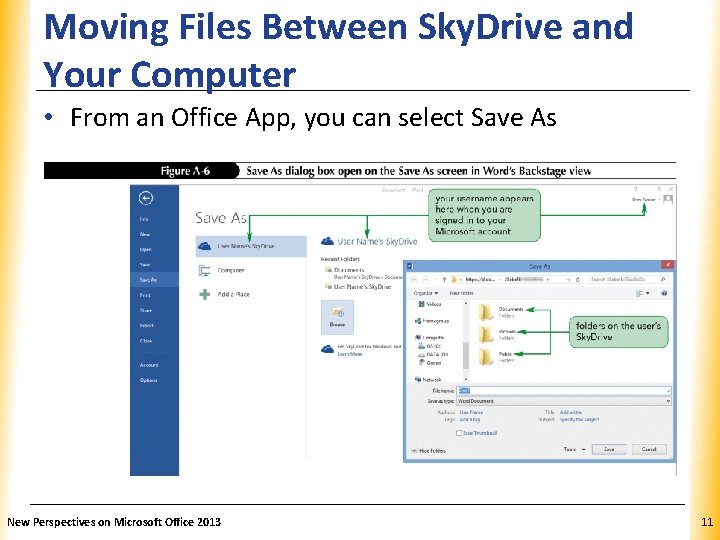Choose Open in the Backstage sidebar
The image size is (720, 540).
[146, 249]
